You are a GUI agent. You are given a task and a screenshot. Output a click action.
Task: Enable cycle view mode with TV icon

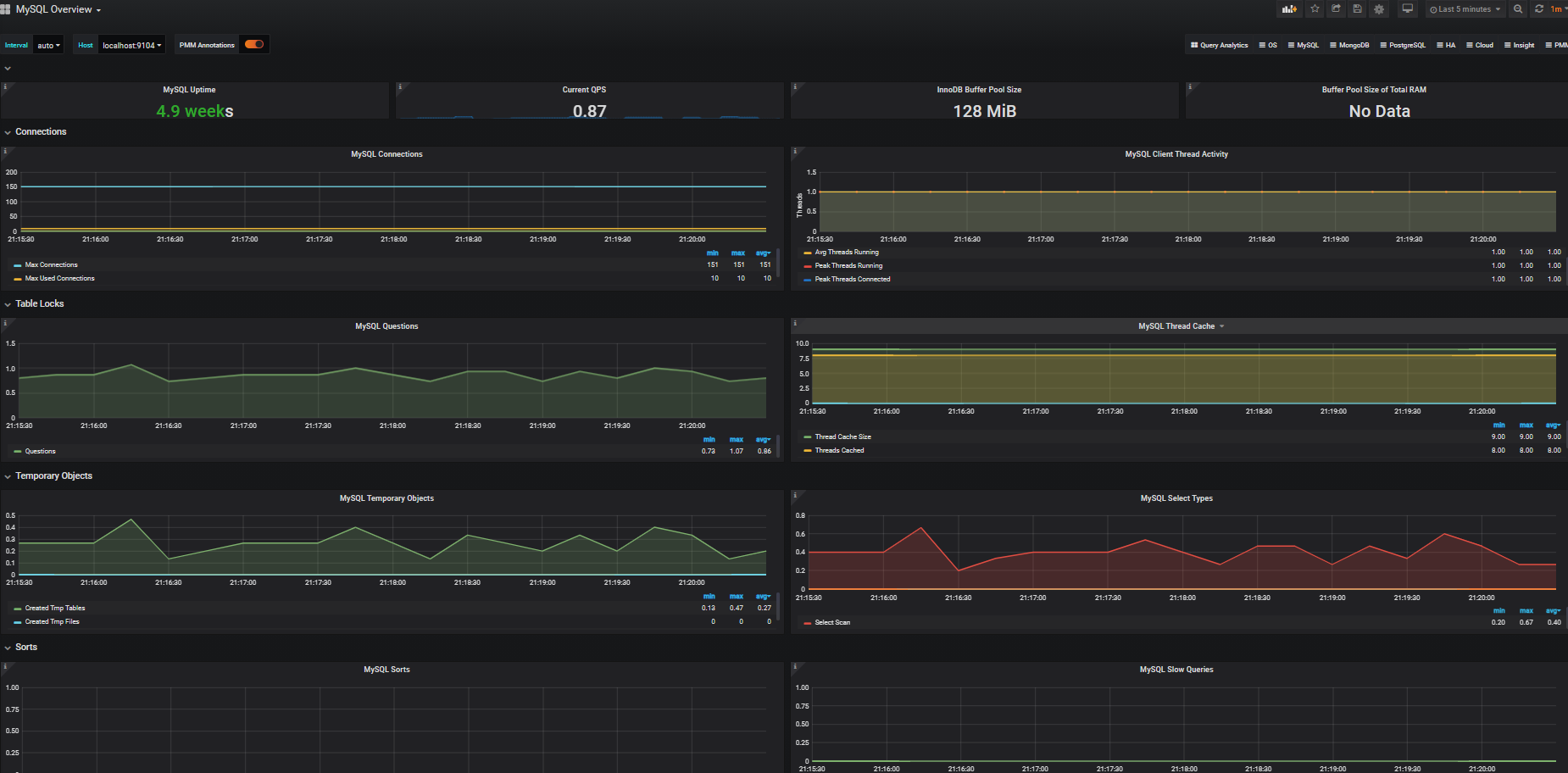click(1407, 8)
